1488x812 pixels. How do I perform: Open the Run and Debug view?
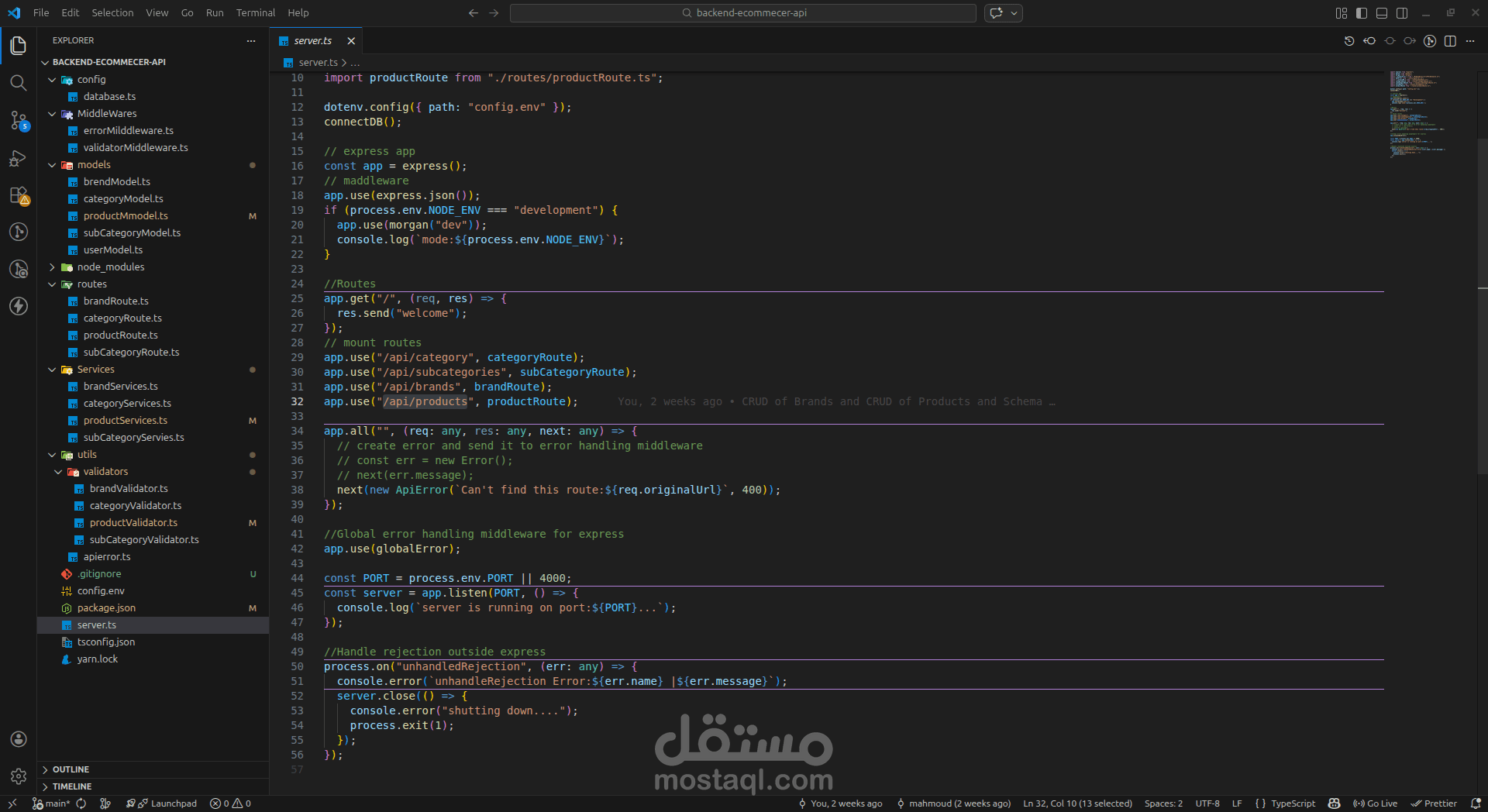click(19, 158)
